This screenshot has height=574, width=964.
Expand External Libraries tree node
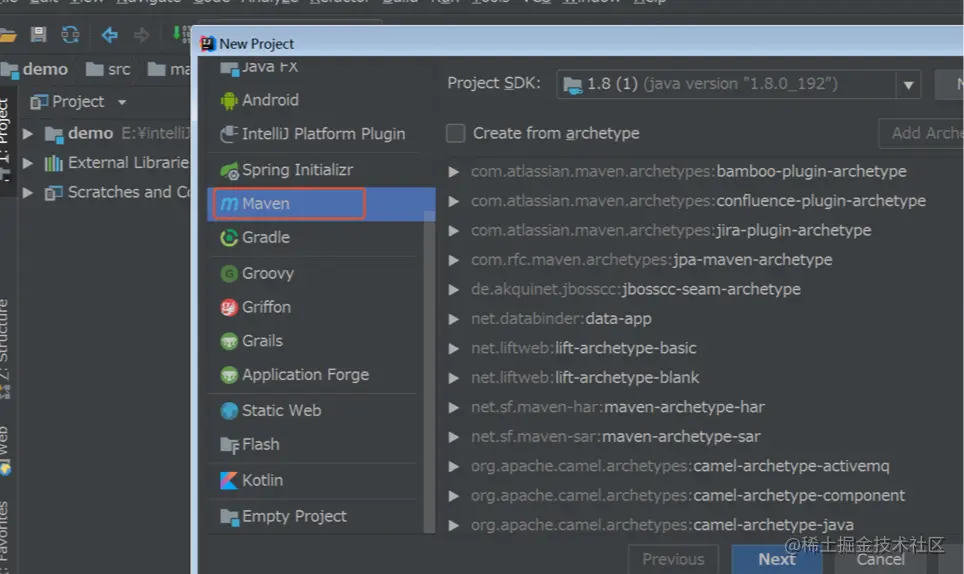28,163
